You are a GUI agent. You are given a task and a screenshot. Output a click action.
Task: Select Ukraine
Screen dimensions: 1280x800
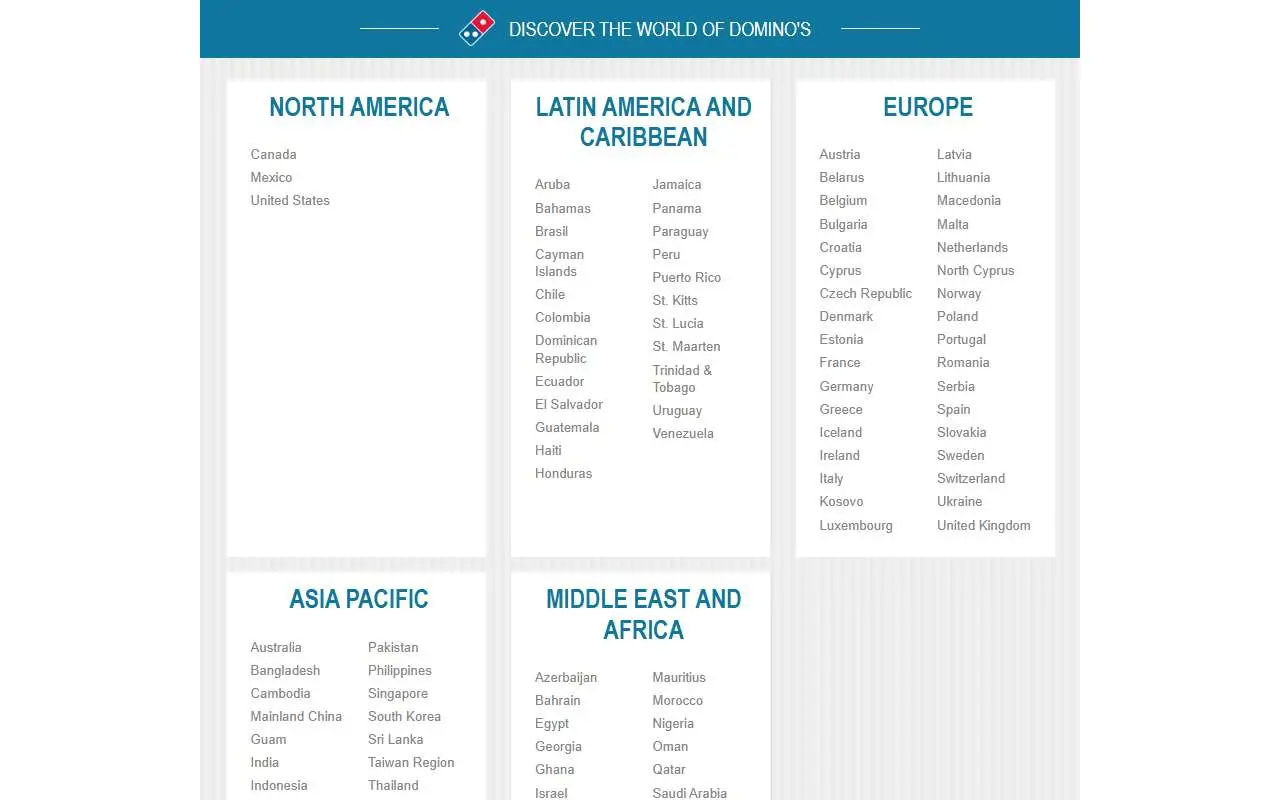(x=959, y=501)
